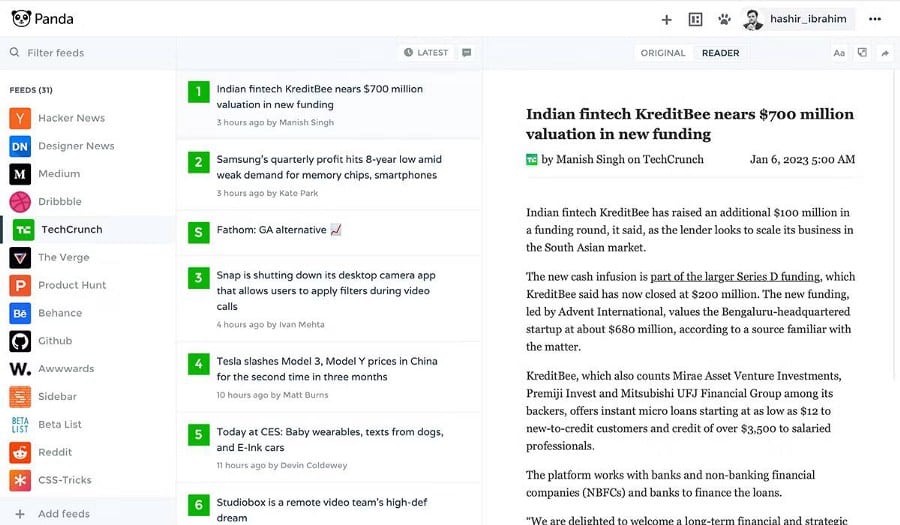Open the Product Hunt feed
Image resolution: width=900 pixels, height=525 pixels.
[x=88, y=285]
